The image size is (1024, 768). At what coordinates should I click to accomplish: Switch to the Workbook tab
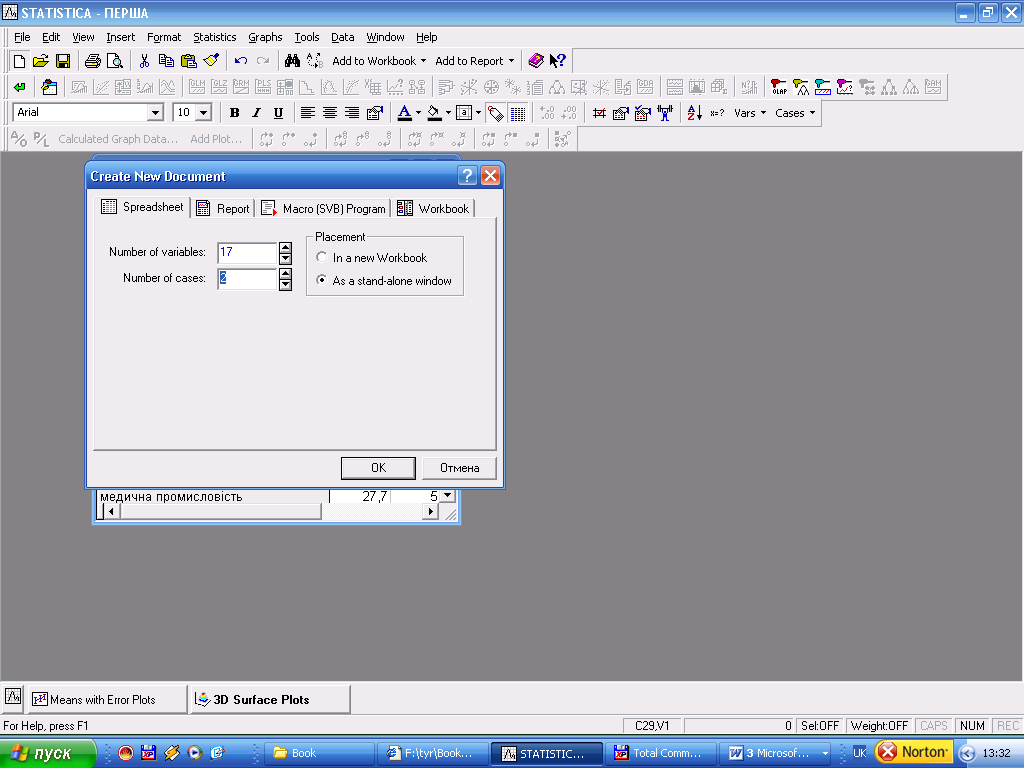click(x=434, y=208)
